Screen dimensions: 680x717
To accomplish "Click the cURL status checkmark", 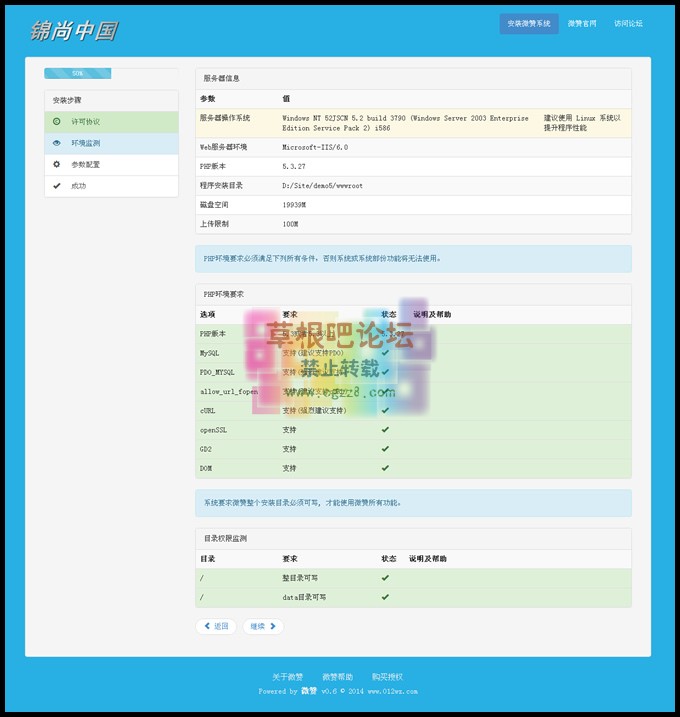I will [385, 410].
